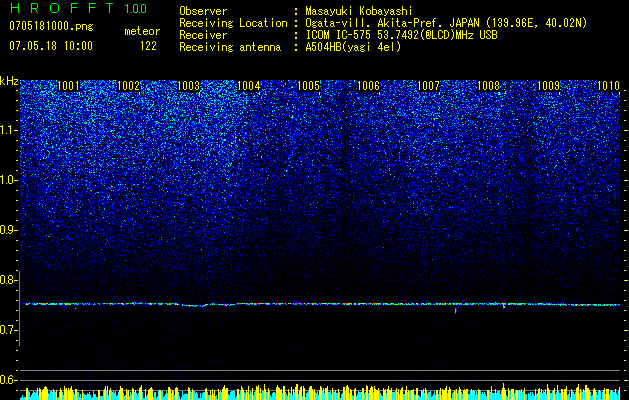Click the 1.1 frequency axis label
629x400 pixels.
pyautogui.click(x=8, y=130)
